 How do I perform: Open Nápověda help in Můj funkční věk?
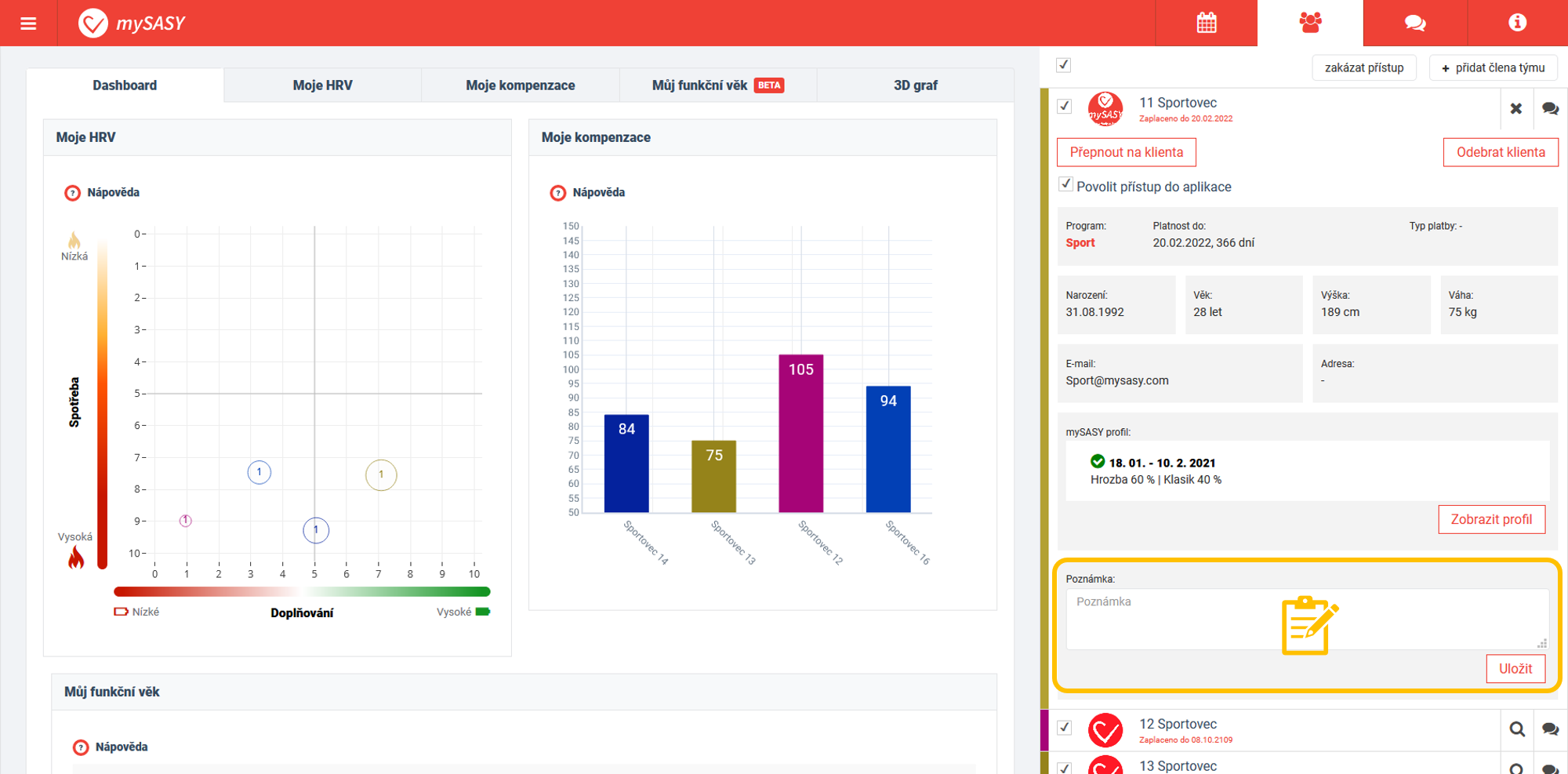click(80, 747)
